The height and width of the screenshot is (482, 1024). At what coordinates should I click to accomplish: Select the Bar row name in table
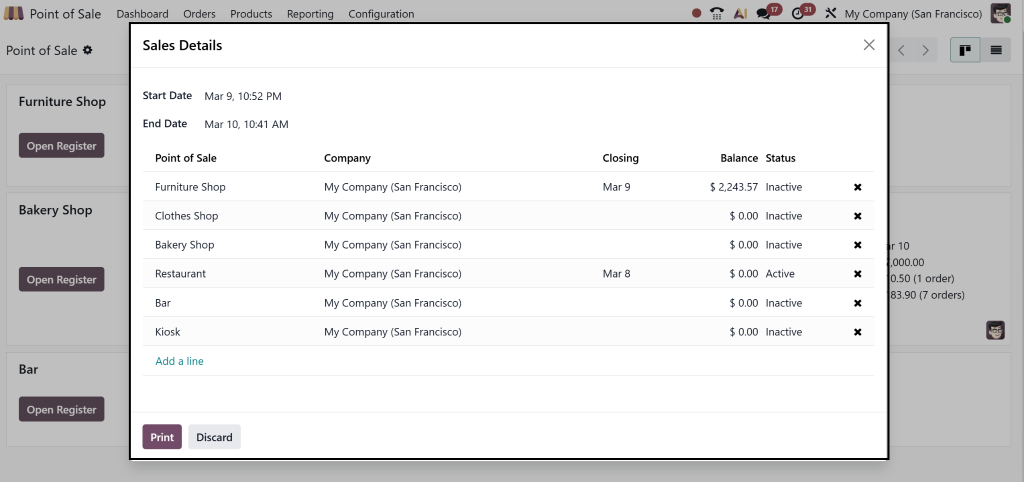(x=163, y=303)
